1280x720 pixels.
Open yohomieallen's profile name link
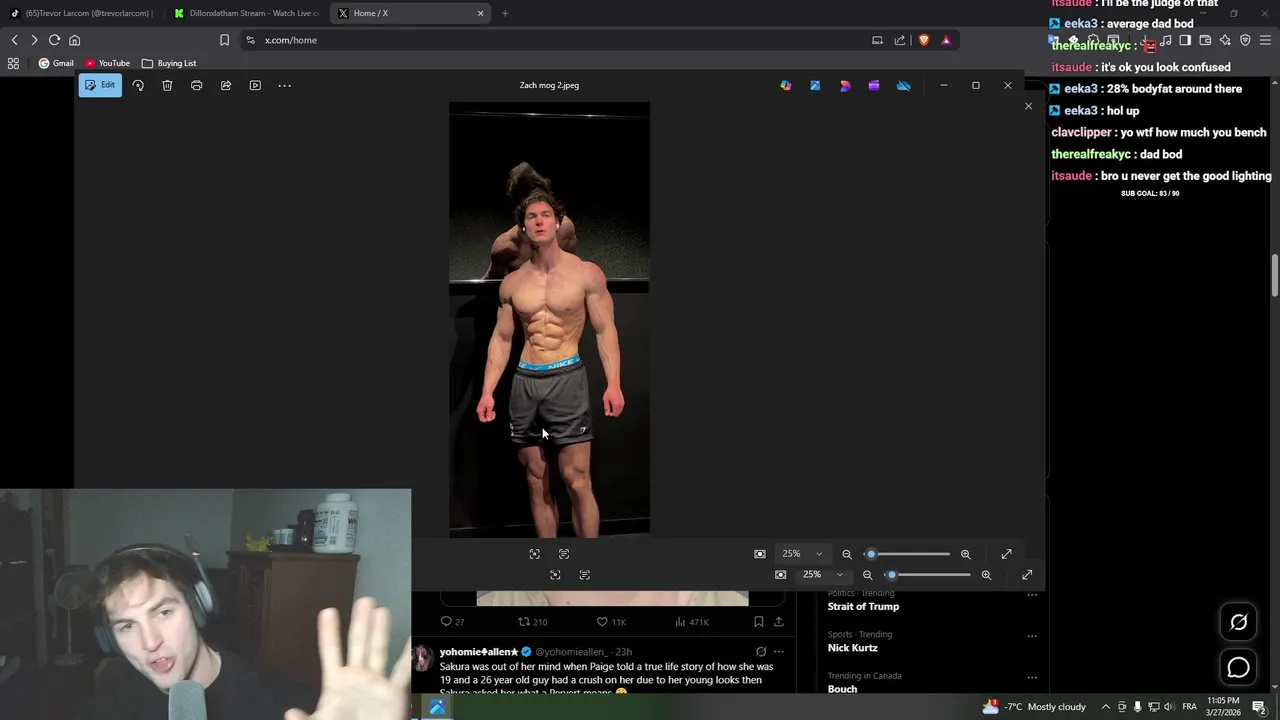pyautogui.click(x=479, y=652)
